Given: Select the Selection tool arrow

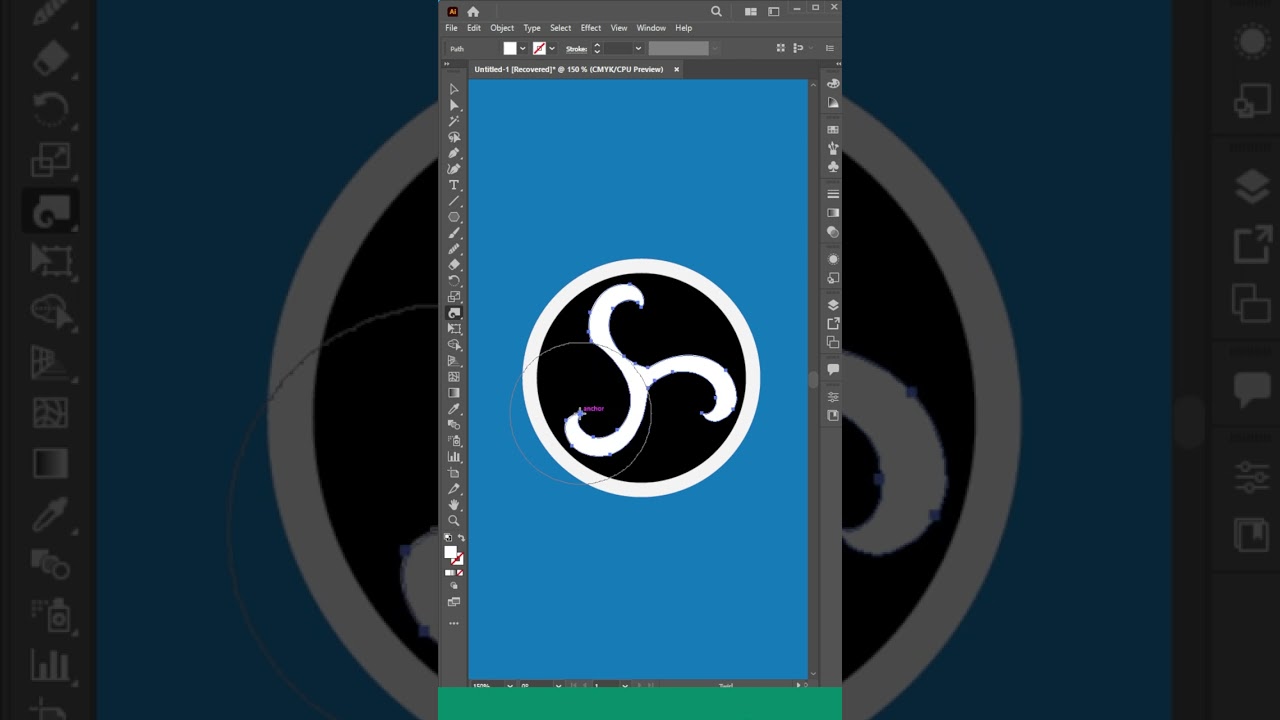Looking at the screenshot, I should (454, 89).
